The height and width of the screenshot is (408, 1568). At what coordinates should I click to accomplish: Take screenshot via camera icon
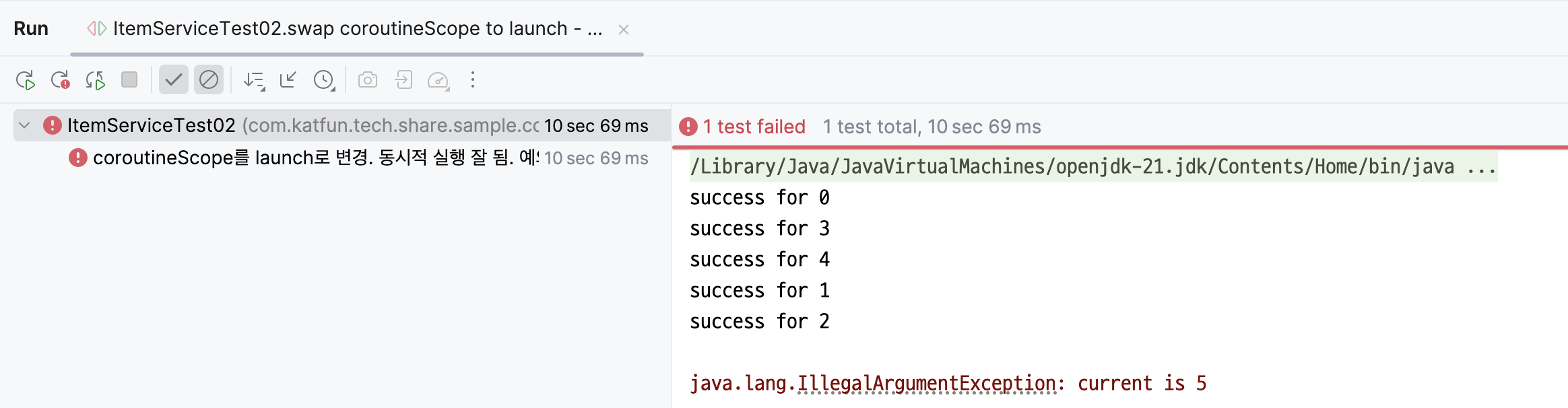coord(368,80)
